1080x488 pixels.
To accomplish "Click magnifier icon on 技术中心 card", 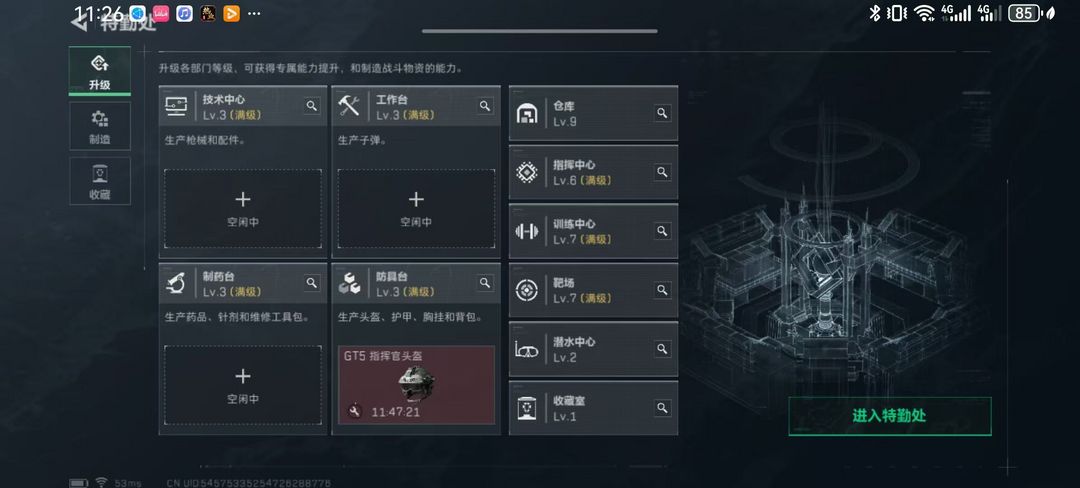I will 312,105.
